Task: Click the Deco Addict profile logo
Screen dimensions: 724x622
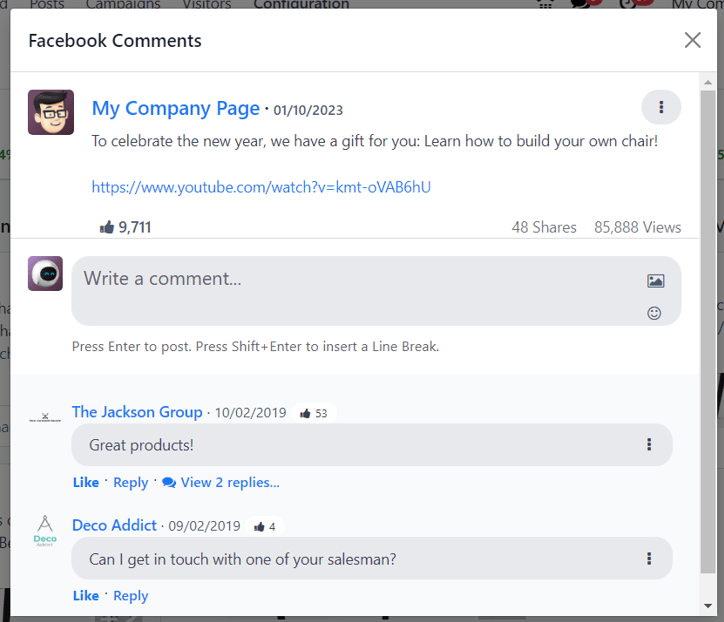Action: point(45,530)
